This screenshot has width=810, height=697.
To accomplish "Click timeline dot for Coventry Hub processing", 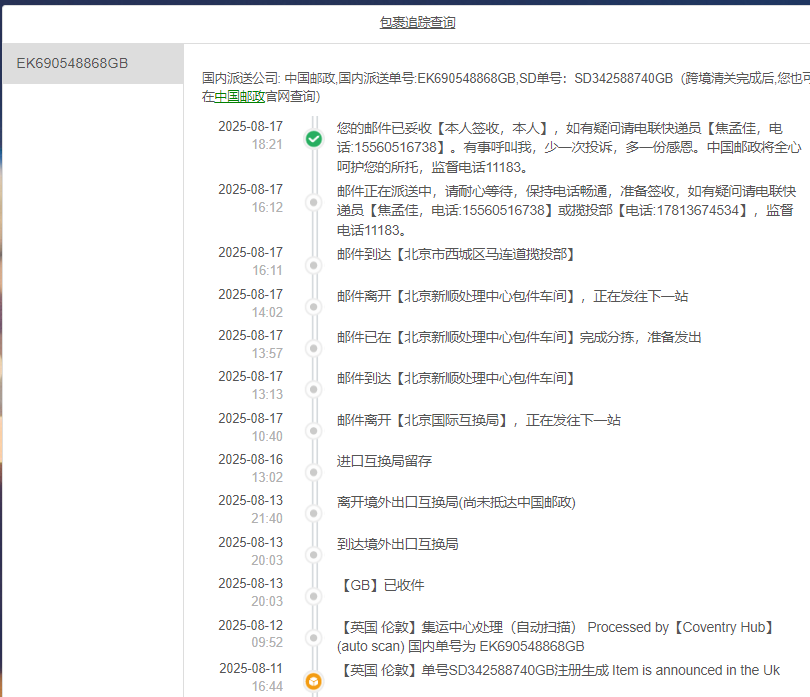I will click(314, 638).
